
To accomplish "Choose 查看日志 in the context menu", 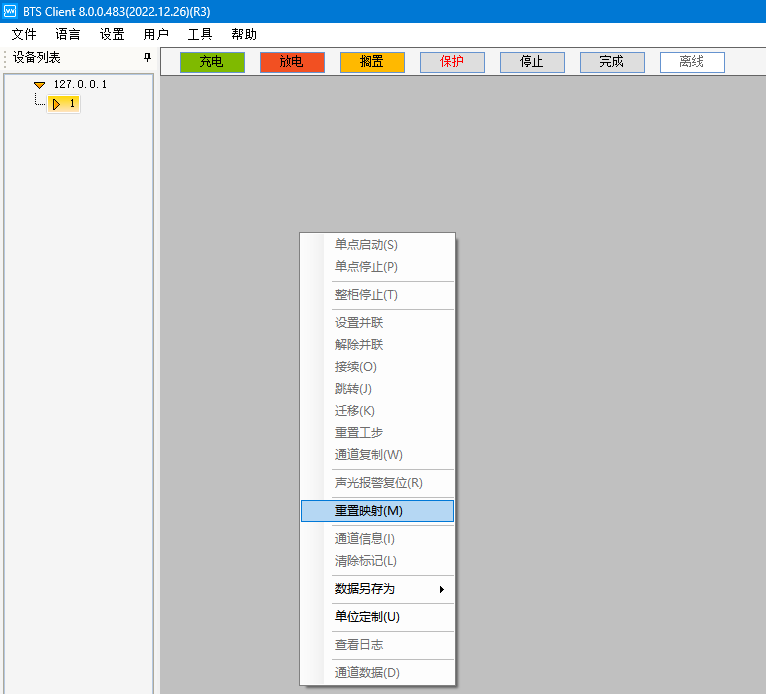I will click(377, 645).
